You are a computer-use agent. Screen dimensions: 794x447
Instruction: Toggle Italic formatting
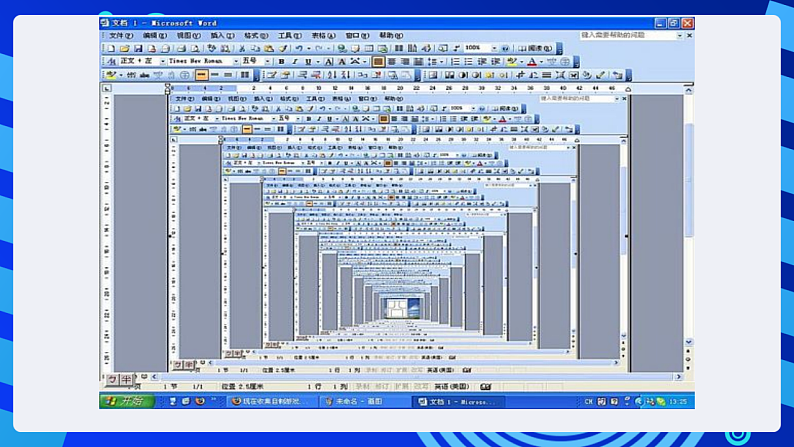click(x=294, y=61)
